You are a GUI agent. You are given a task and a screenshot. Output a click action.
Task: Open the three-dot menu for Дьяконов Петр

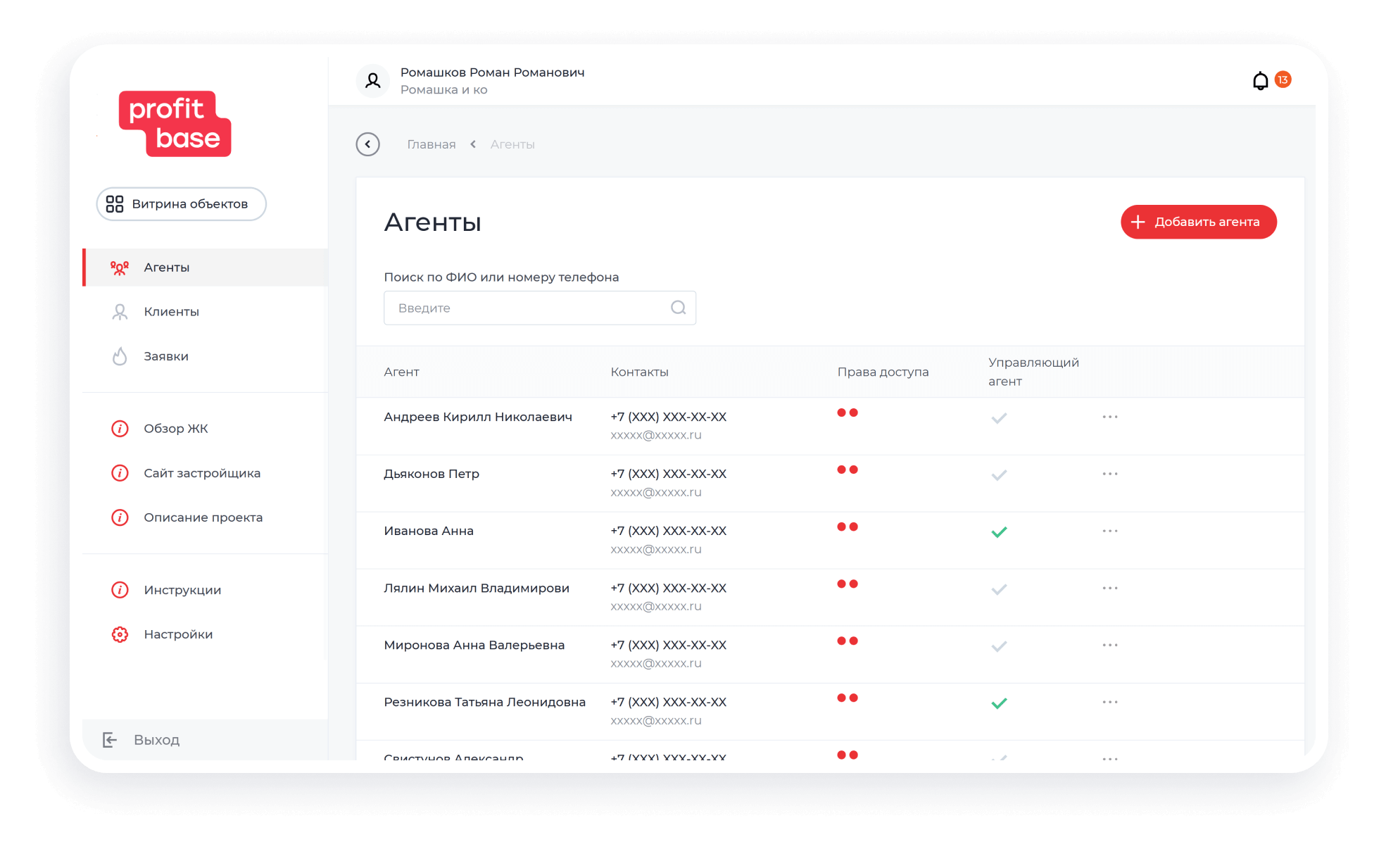1110,474
